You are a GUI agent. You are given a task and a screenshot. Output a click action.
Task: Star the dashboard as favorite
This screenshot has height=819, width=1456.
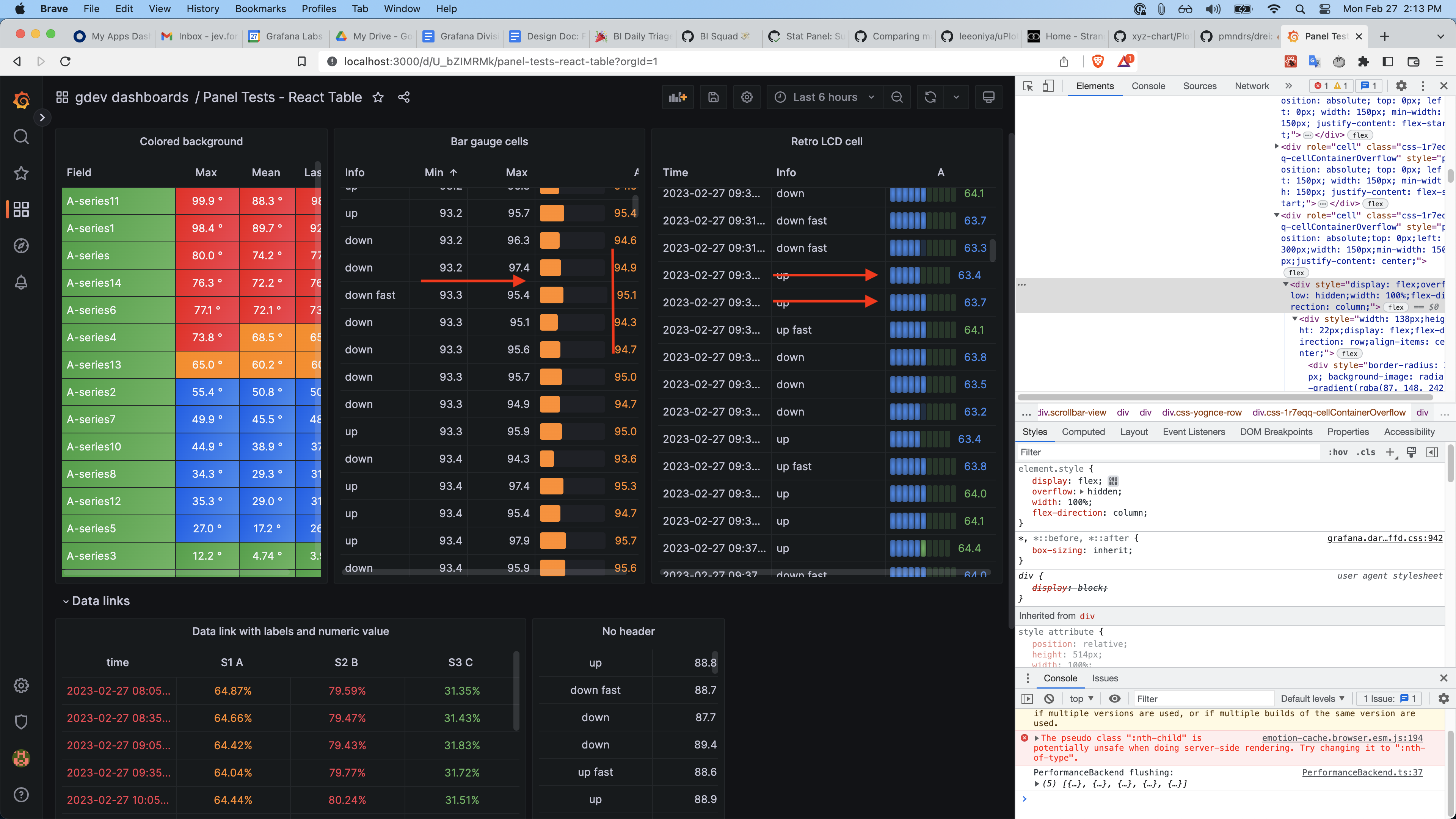click(378, 97)
